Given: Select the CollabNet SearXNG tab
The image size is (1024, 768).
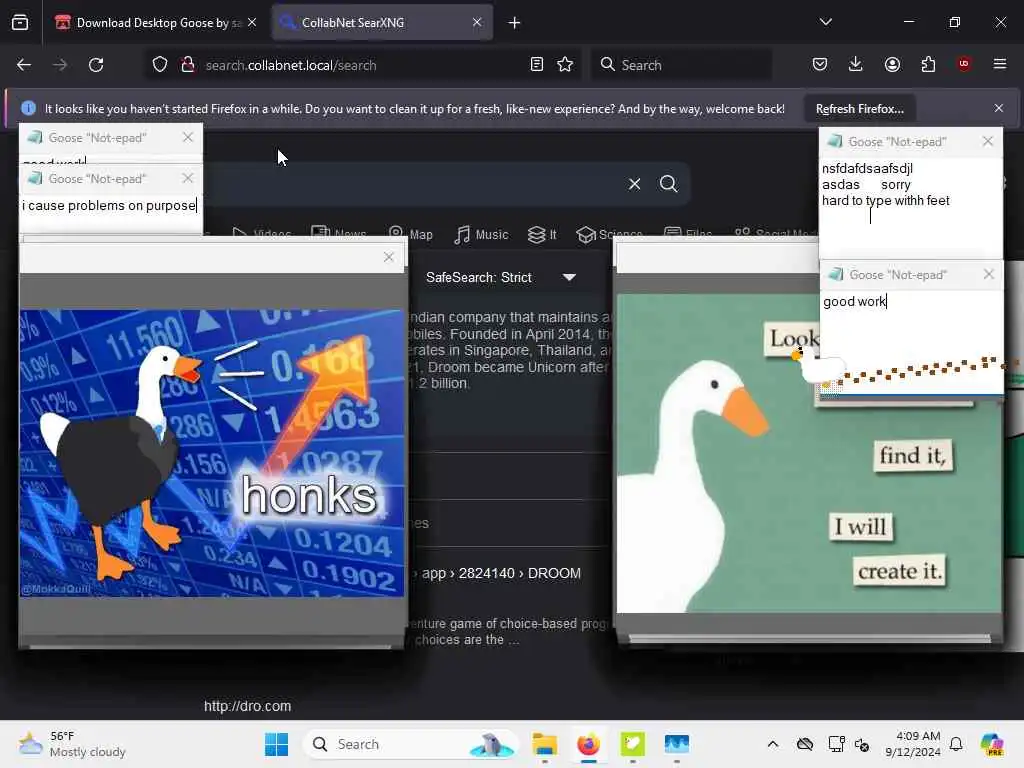Looking at the screenshot, I should 382,23.
